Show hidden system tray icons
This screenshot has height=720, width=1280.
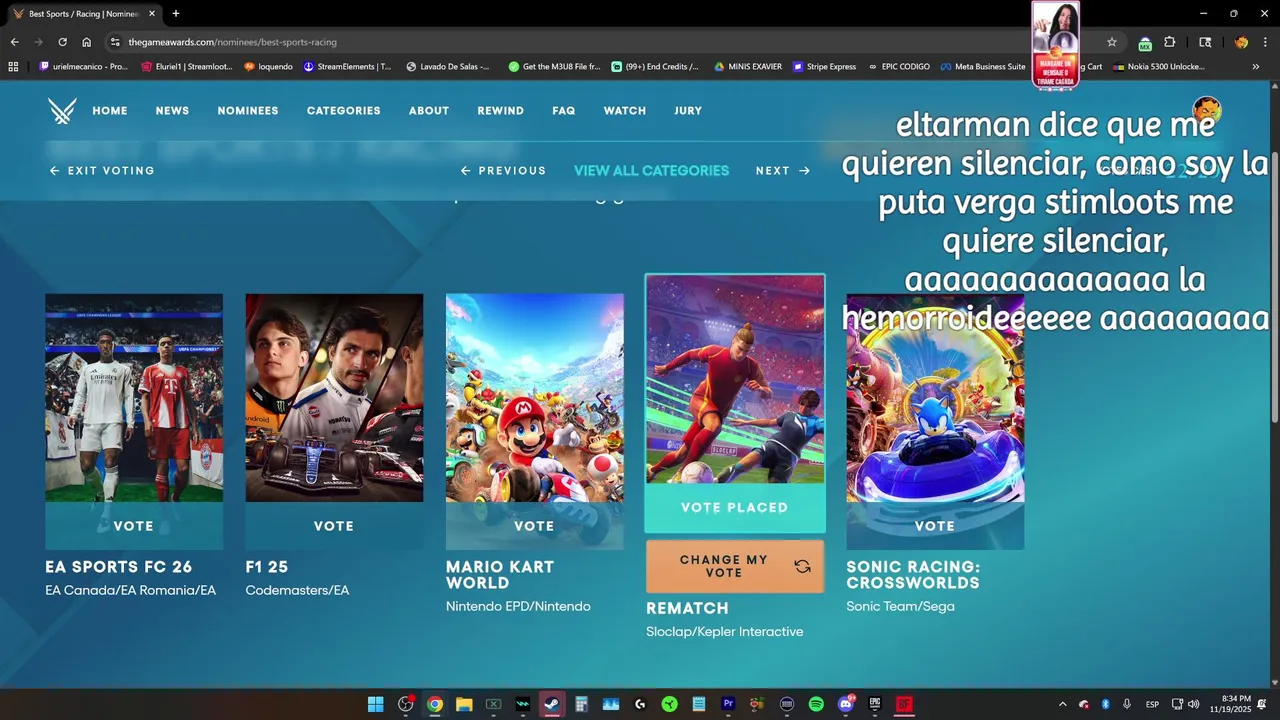pyautogui.click(x=1062, y=704)
